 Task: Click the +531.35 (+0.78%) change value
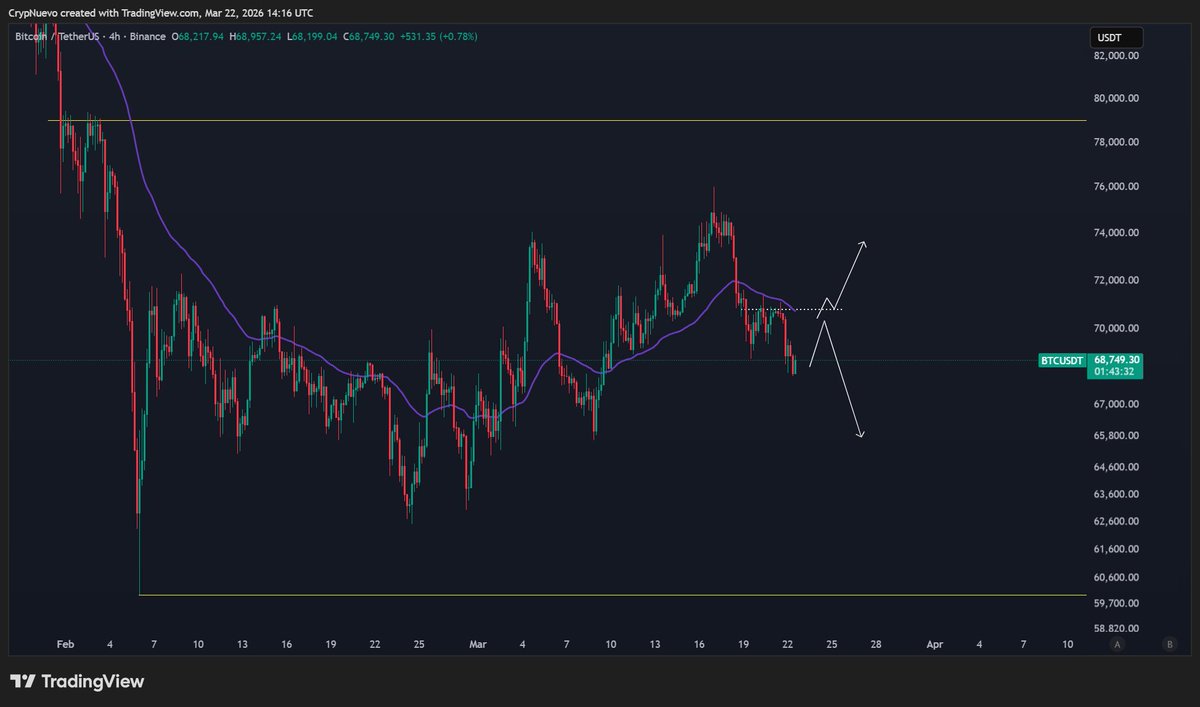[439, 37]
